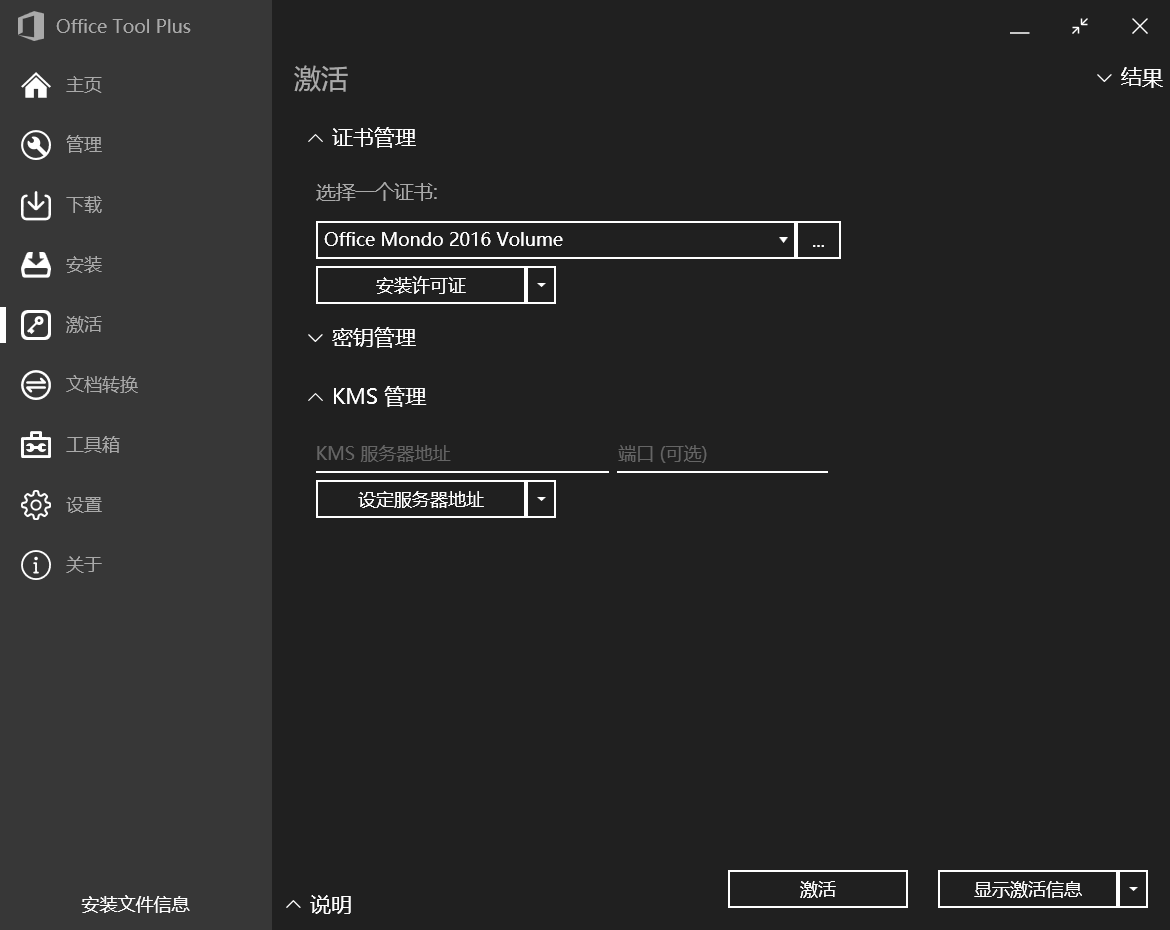
Task: Click the 下载 download icon
Action: tap(36, 205)
